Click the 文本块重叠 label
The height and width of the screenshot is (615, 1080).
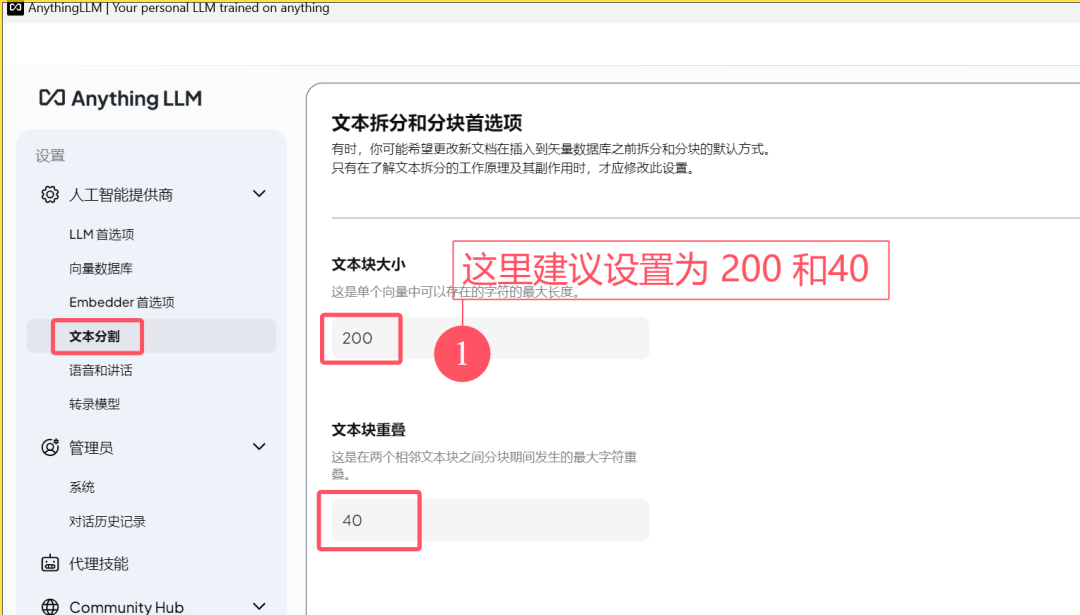368,430
